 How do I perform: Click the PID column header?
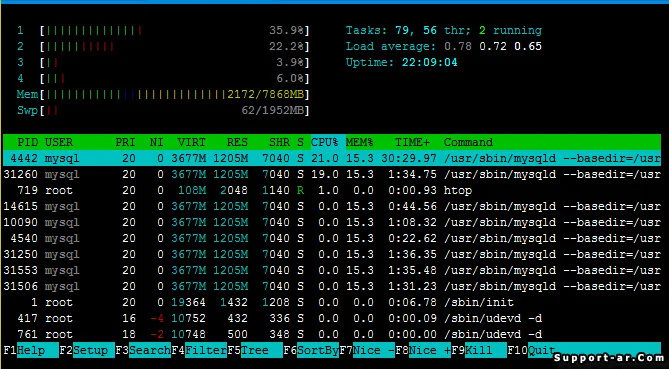pyautogui.click(x=28, y=142)
